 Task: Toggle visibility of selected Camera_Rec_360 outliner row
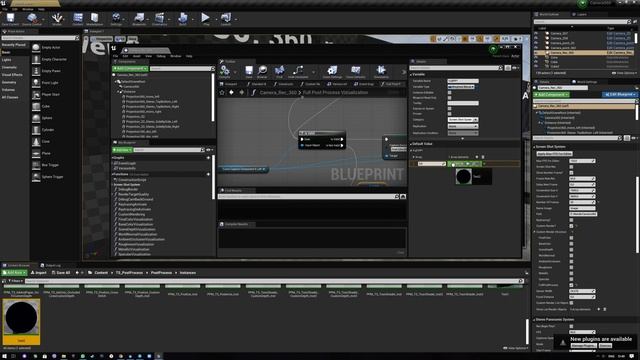536,53
